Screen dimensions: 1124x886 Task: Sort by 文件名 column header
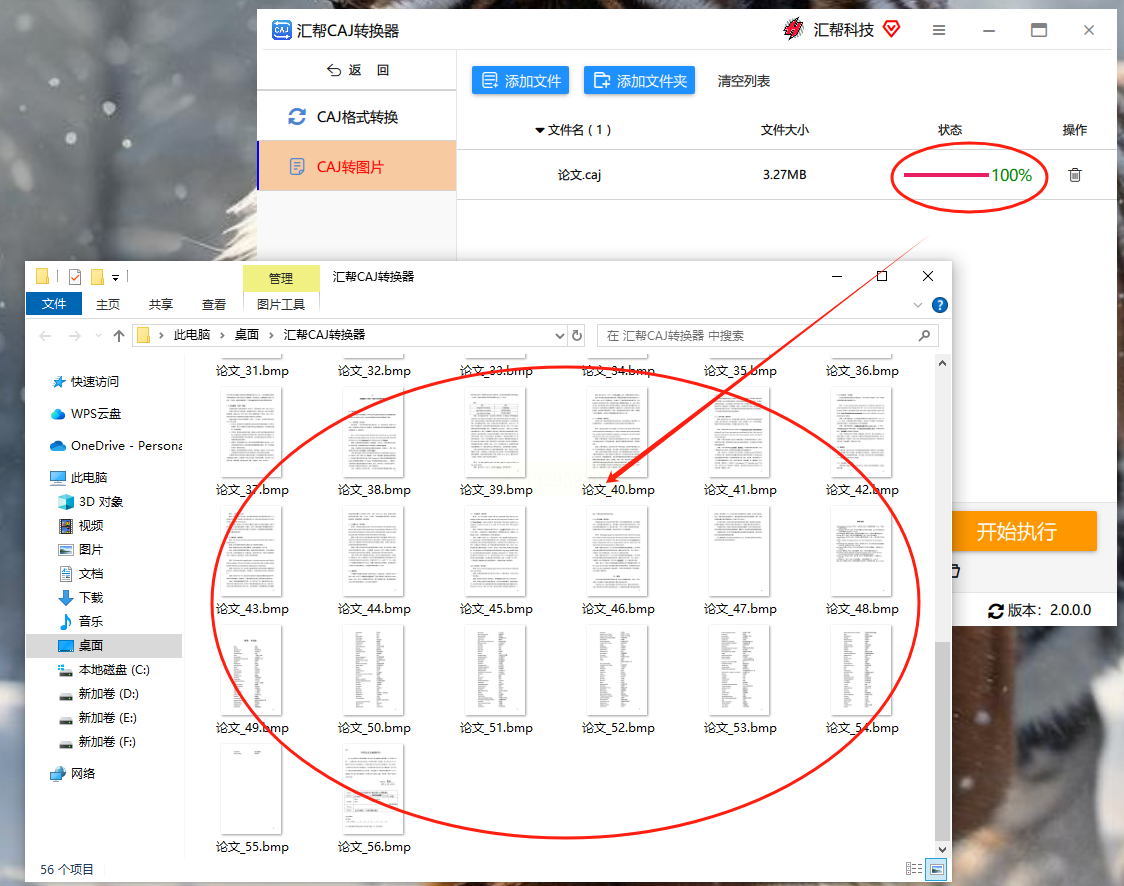click(573, 130)
